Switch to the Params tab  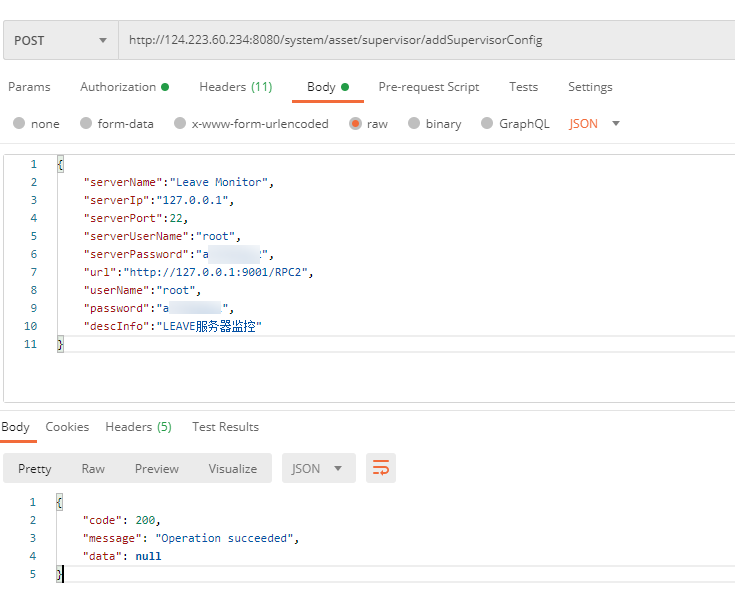coord(29,87)
